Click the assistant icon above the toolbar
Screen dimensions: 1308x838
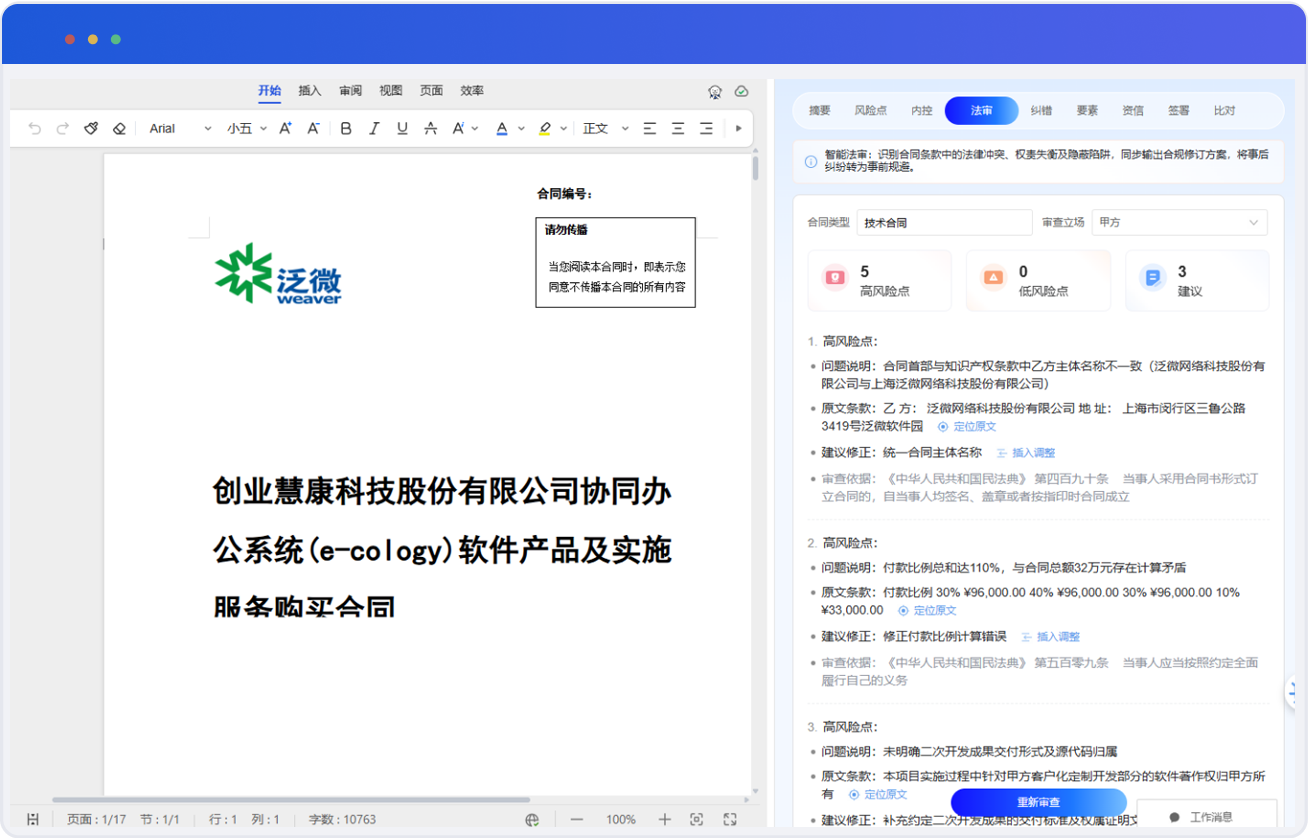click(715, 91)
